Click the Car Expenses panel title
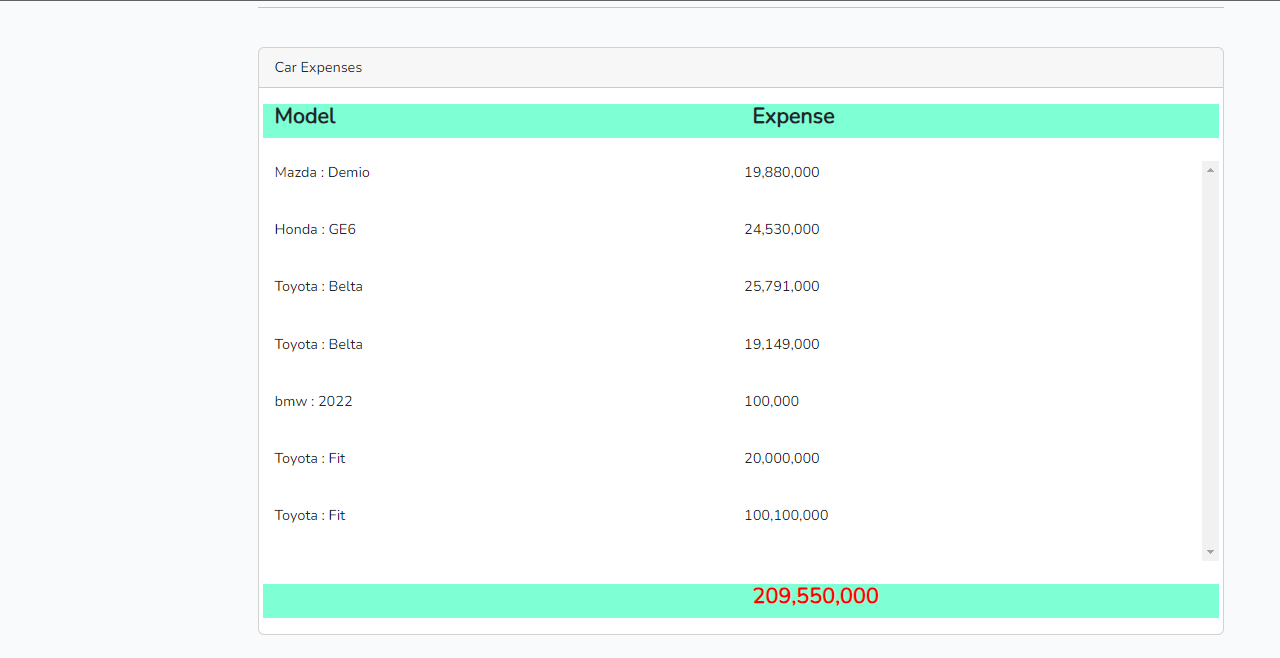Screen dimensions: 1280x658 318,68
